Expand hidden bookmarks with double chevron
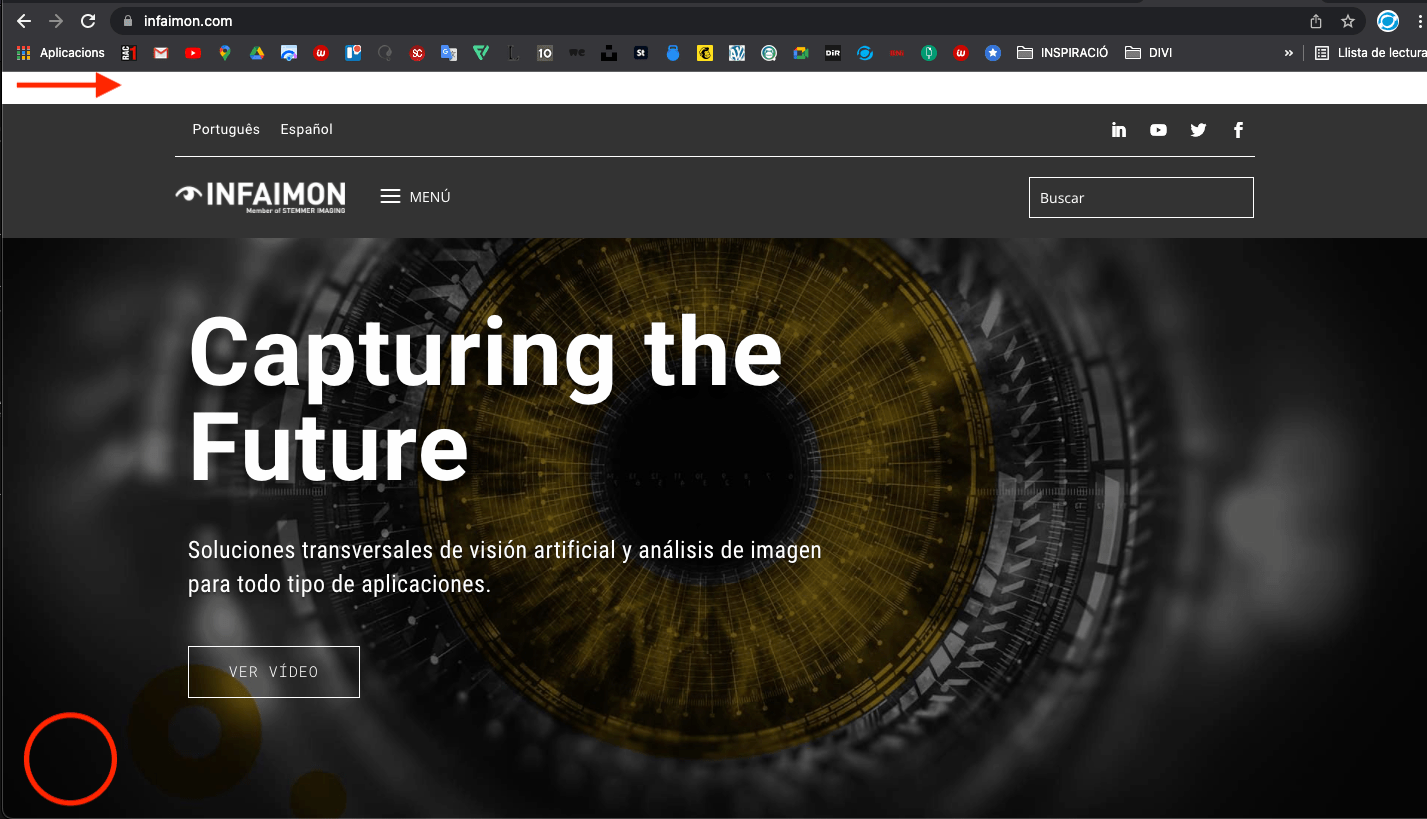The image size is (1427, 819). click(x=1288, y=53)
